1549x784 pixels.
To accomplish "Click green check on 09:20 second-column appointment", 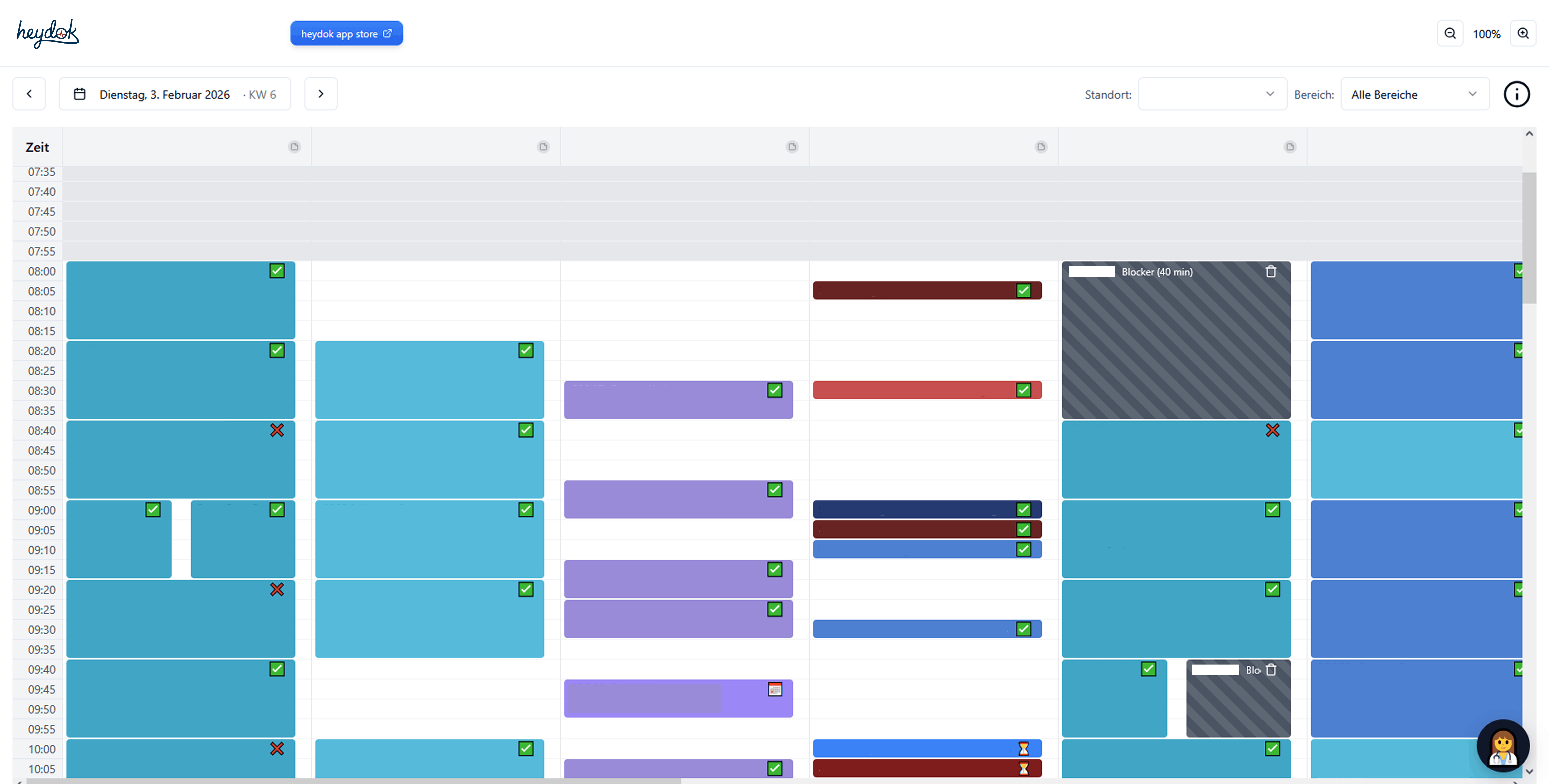I will pos(526,590).
